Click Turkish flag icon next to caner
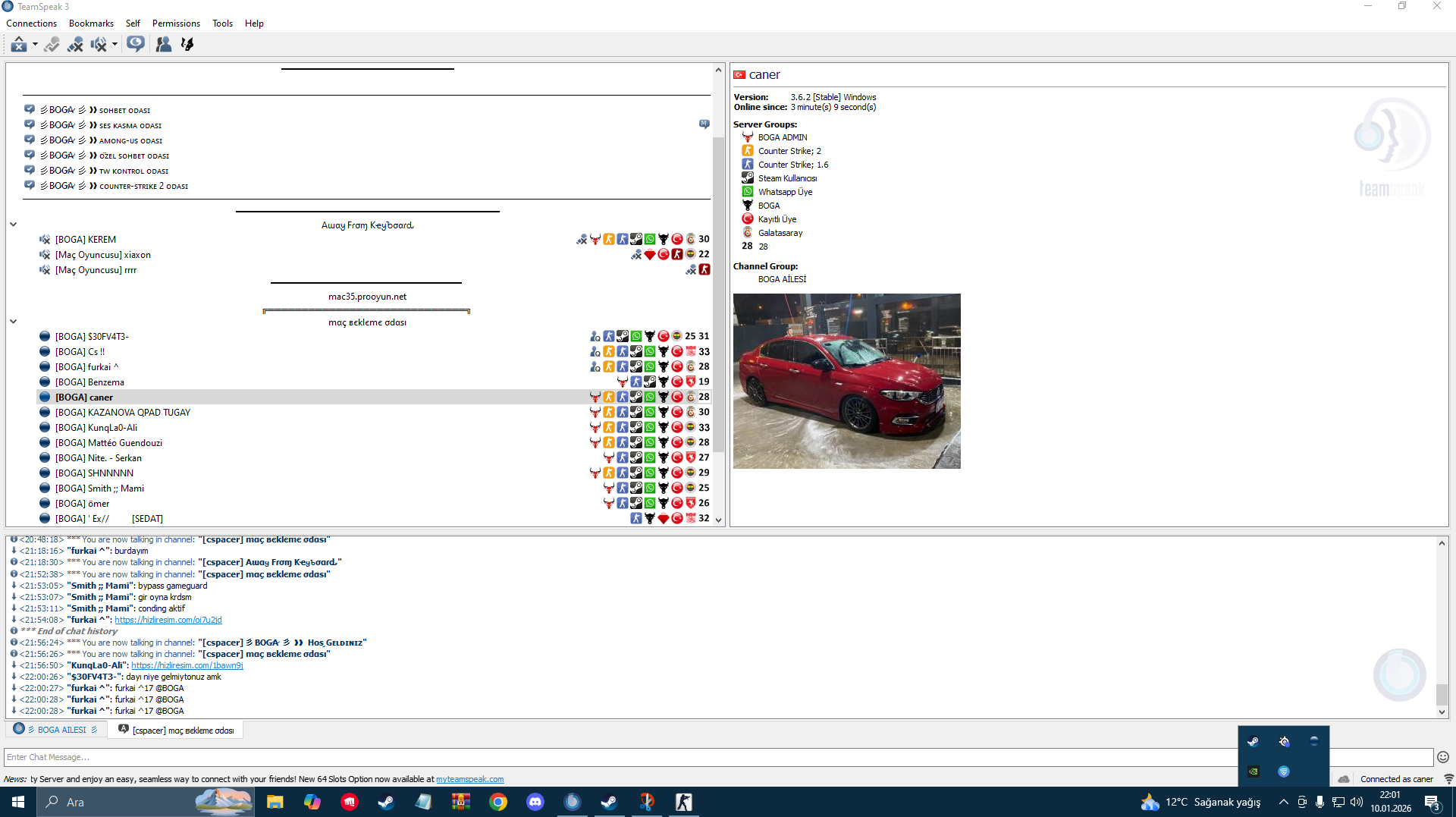The width and height of the screenshot is (1456, 817). coord(739,75)
